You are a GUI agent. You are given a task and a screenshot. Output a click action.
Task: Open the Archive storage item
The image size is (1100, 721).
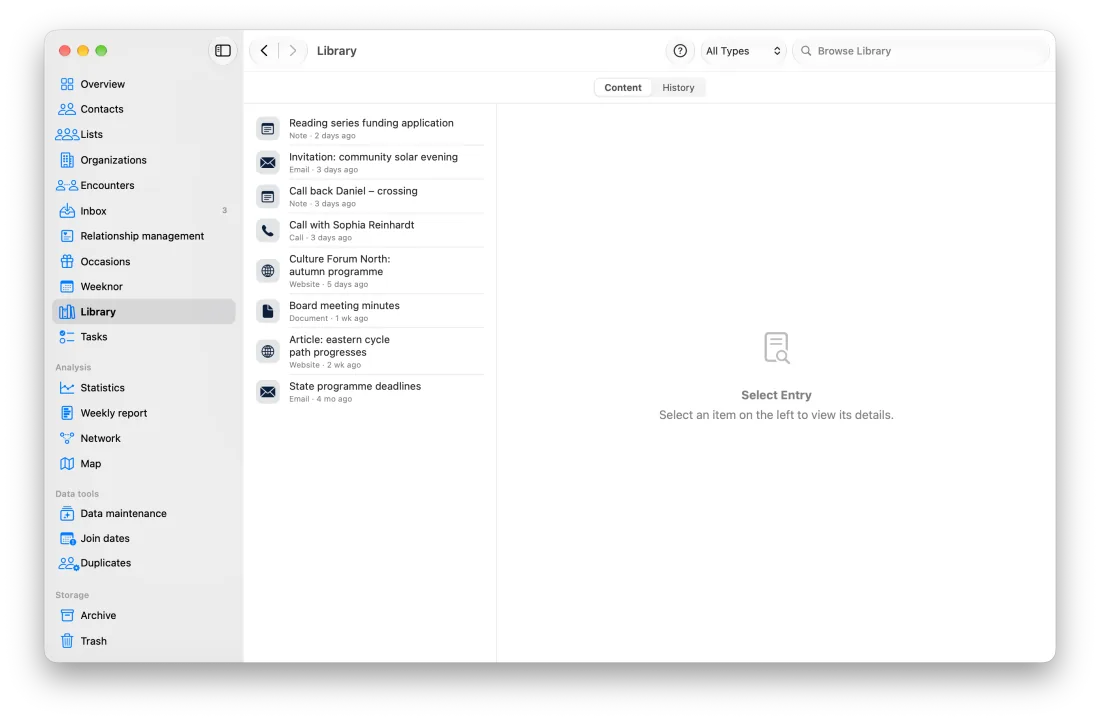144,615
